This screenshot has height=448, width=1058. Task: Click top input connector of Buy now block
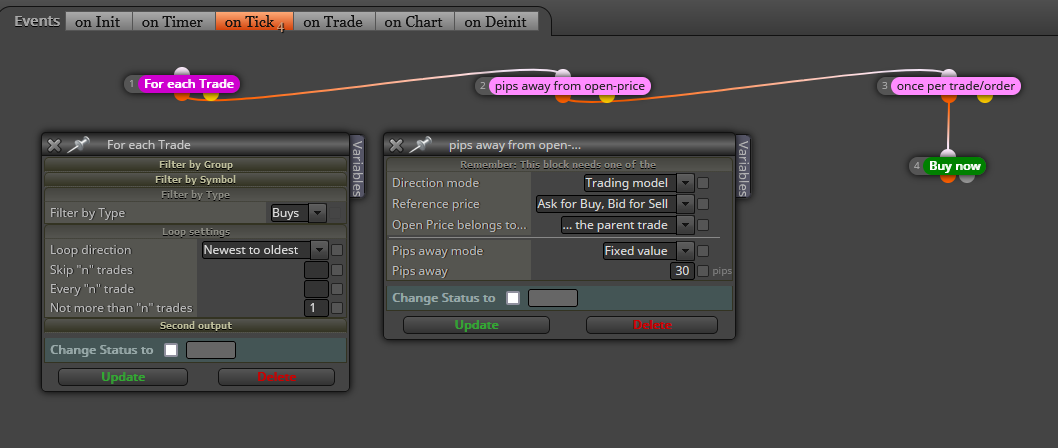948,155
